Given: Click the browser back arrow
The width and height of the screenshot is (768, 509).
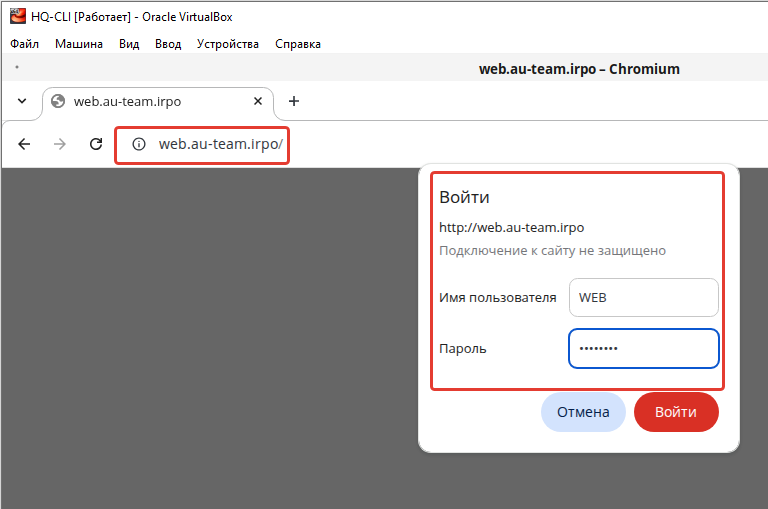Looking at the screenshot, I should point(24,144).
